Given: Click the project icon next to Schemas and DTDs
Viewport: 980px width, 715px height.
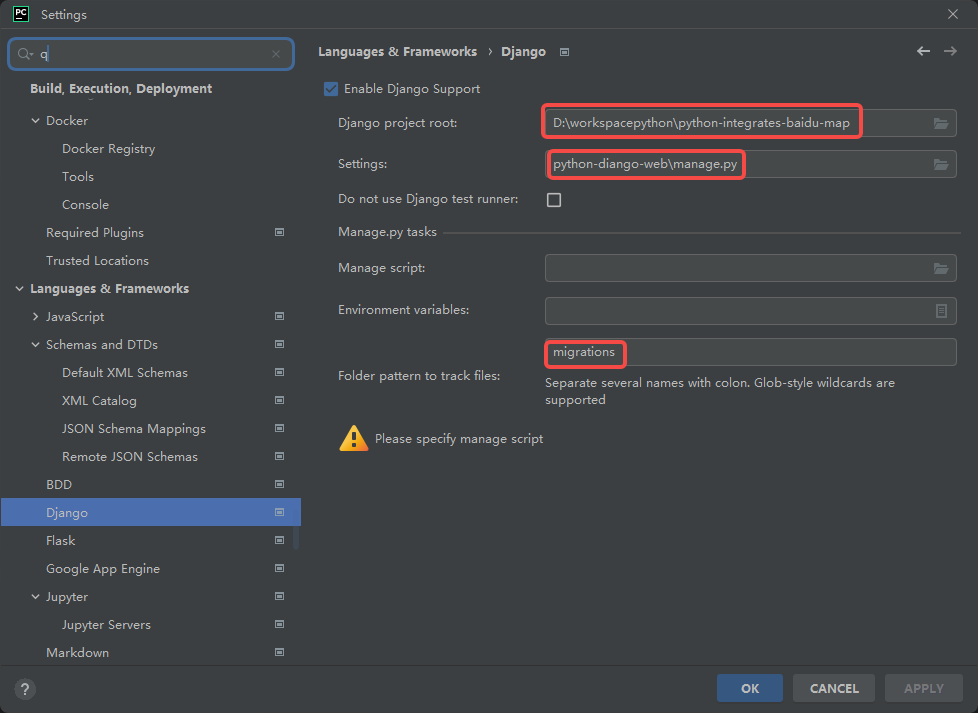Looking at the screenshot, I should point(279,344).
